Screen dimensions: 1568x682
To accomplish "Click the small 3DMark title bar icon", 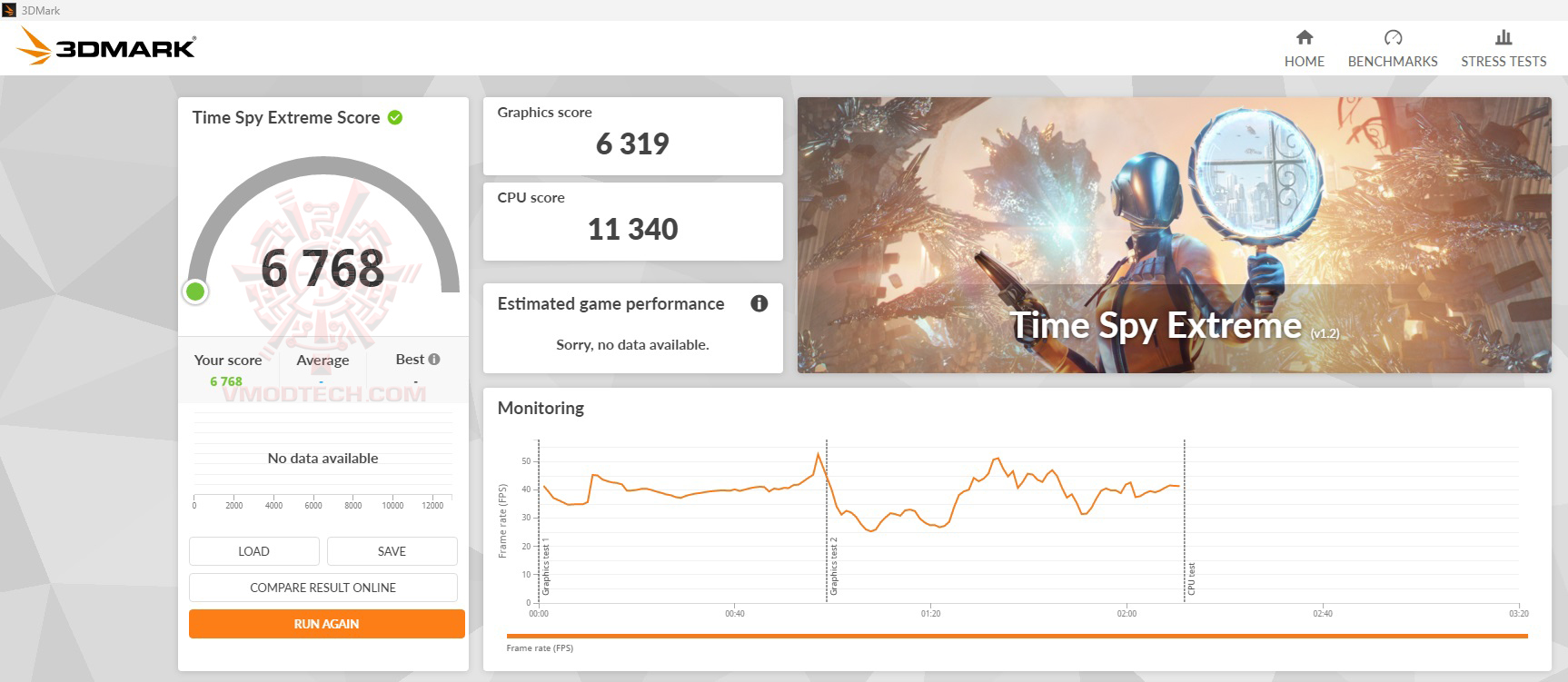I will point(10,10).
